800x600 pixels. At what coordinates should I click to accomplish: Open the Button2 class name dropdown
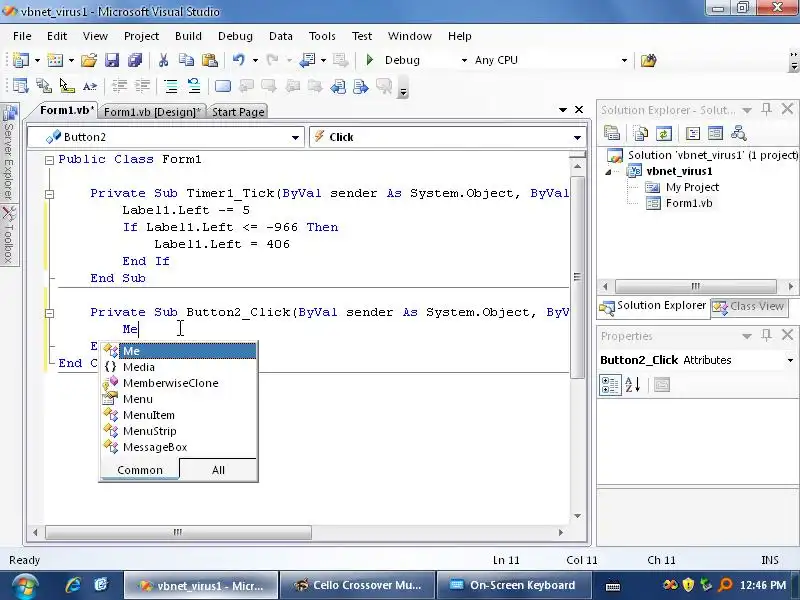295,137
